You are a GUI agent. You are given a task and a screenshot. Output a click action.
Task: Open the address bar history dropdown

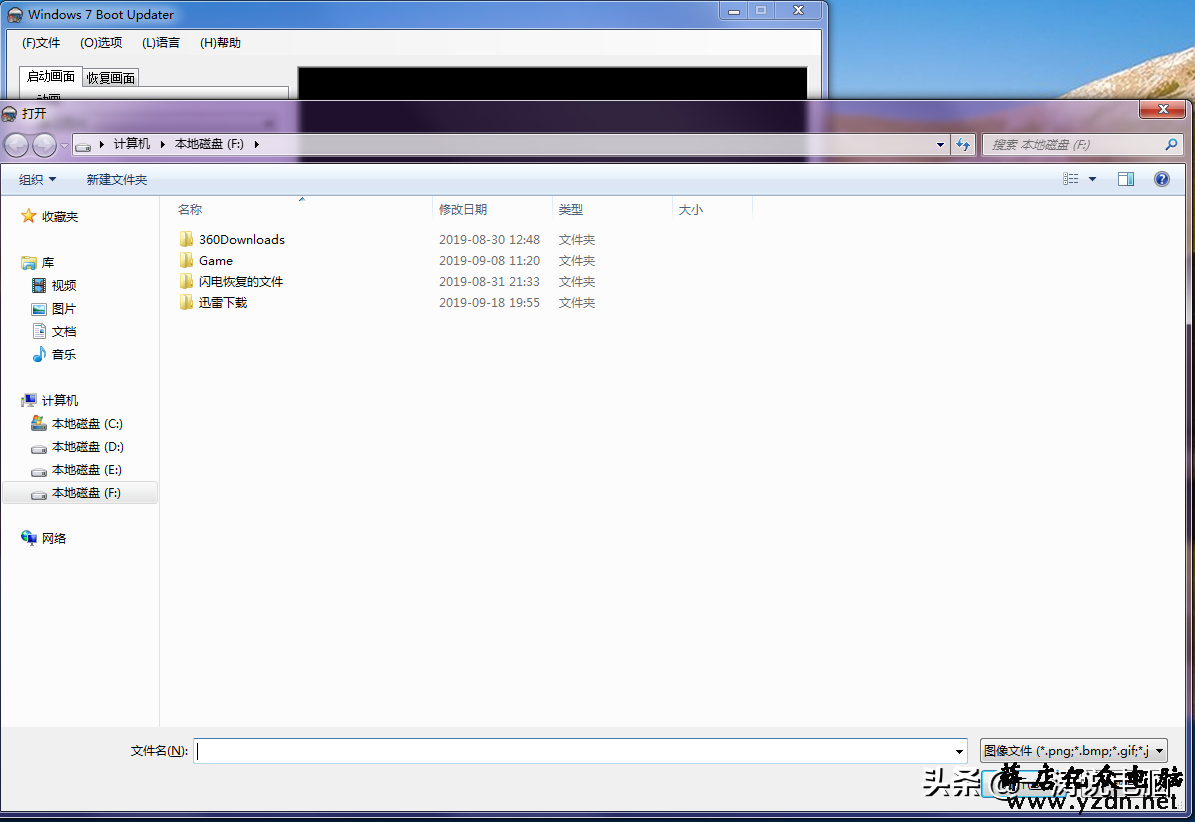(x=940, y=145)
